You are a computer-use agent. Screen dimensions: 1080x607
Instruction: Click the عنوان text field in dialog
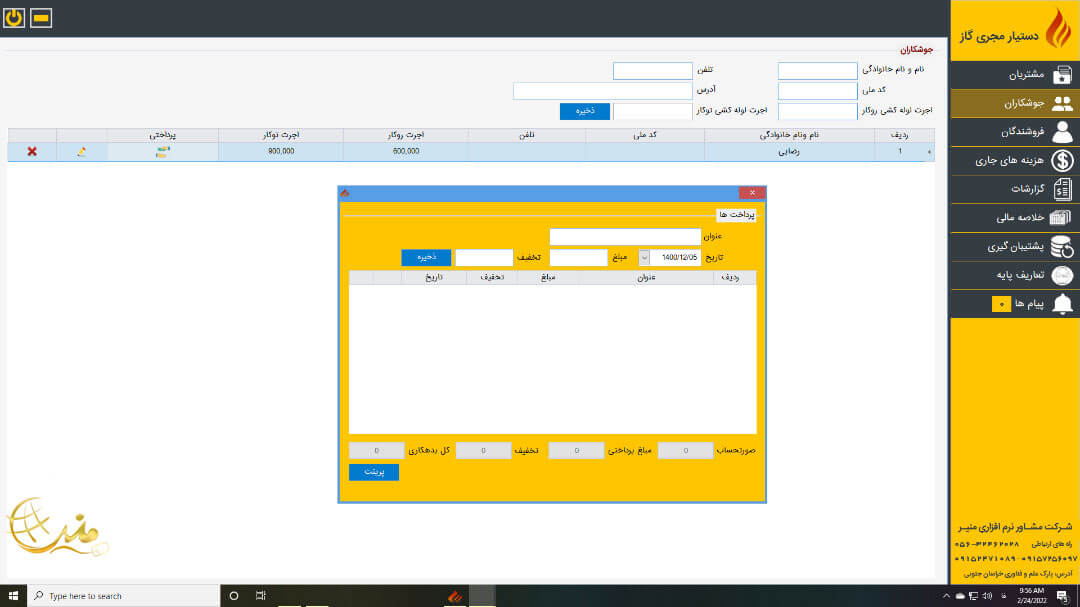625,236
